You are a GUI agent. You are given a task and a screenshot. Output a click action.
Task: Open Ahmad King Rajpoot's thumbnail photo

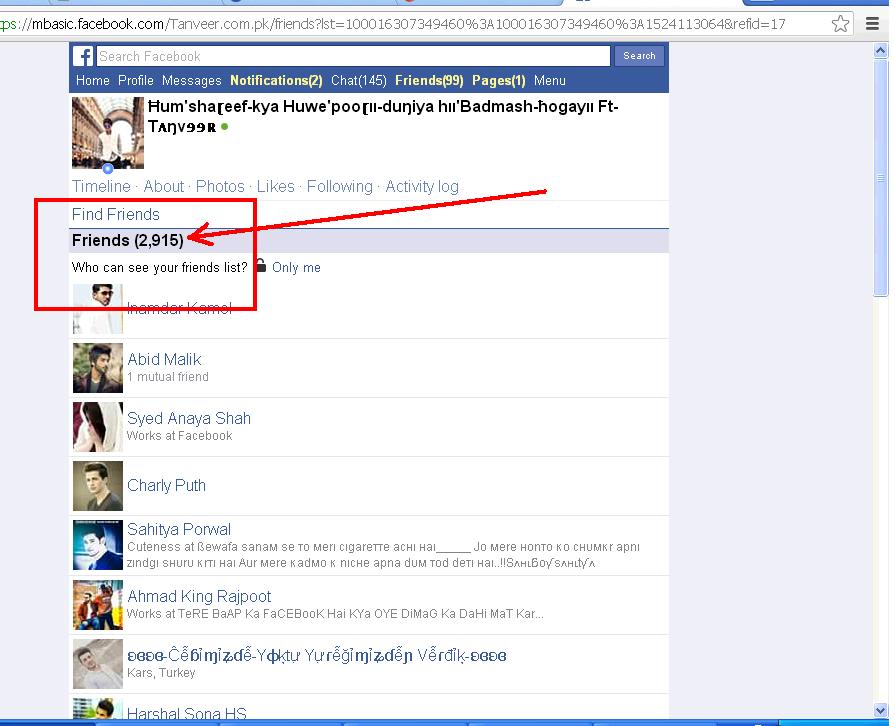pos(98,605)
